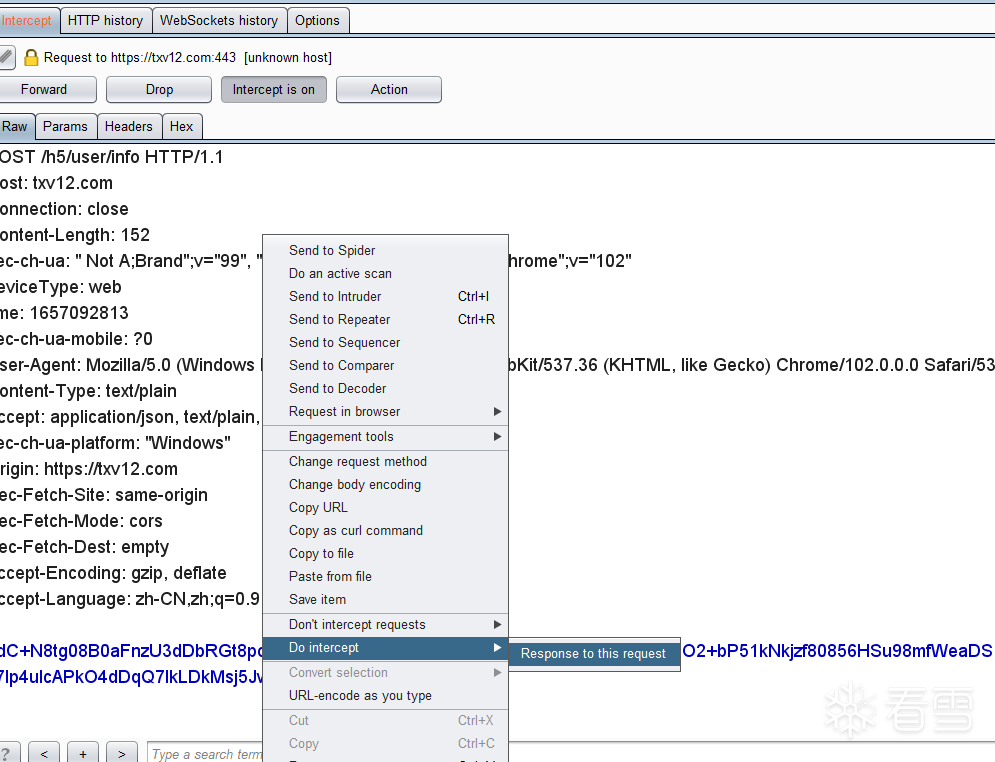Click the padlock icon next to the request URL
Viewport: 995px width, 762px height.
[31, 58]
